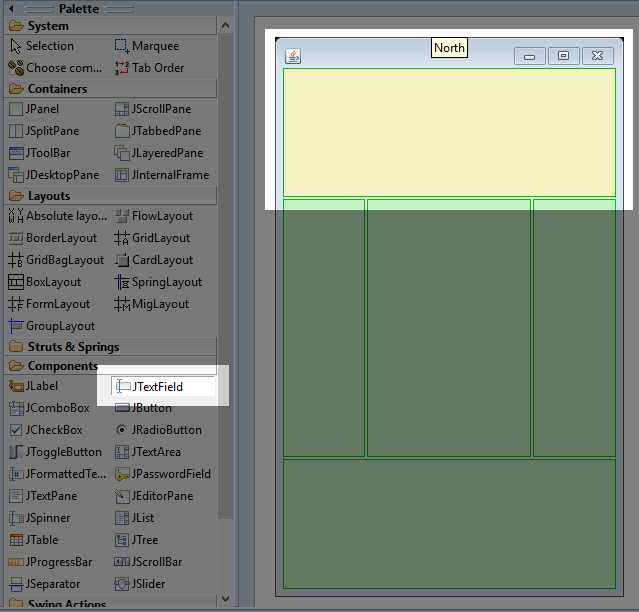Viewport: 639px width, 612px height.
Task: Apply BoxLayout from palette
Action: pyautogui.click(x=45, y=282)
